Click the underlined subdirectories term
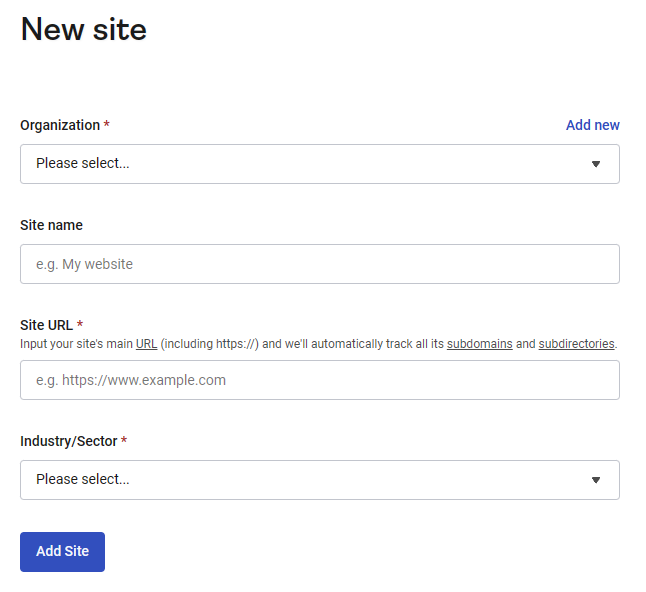 (x=576, y=344)
